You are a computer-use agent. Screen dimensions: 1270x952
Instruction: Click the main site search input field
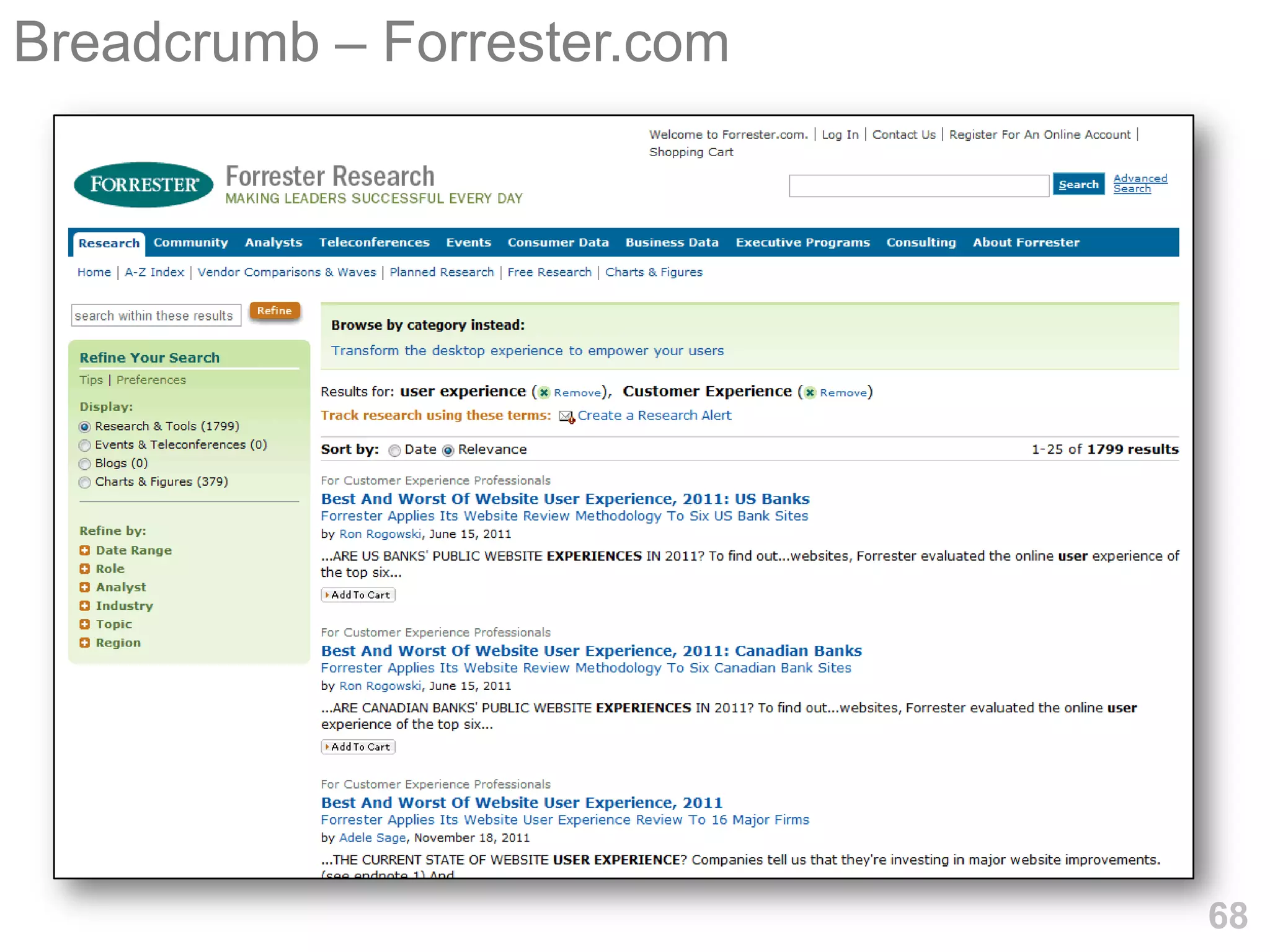918,185
